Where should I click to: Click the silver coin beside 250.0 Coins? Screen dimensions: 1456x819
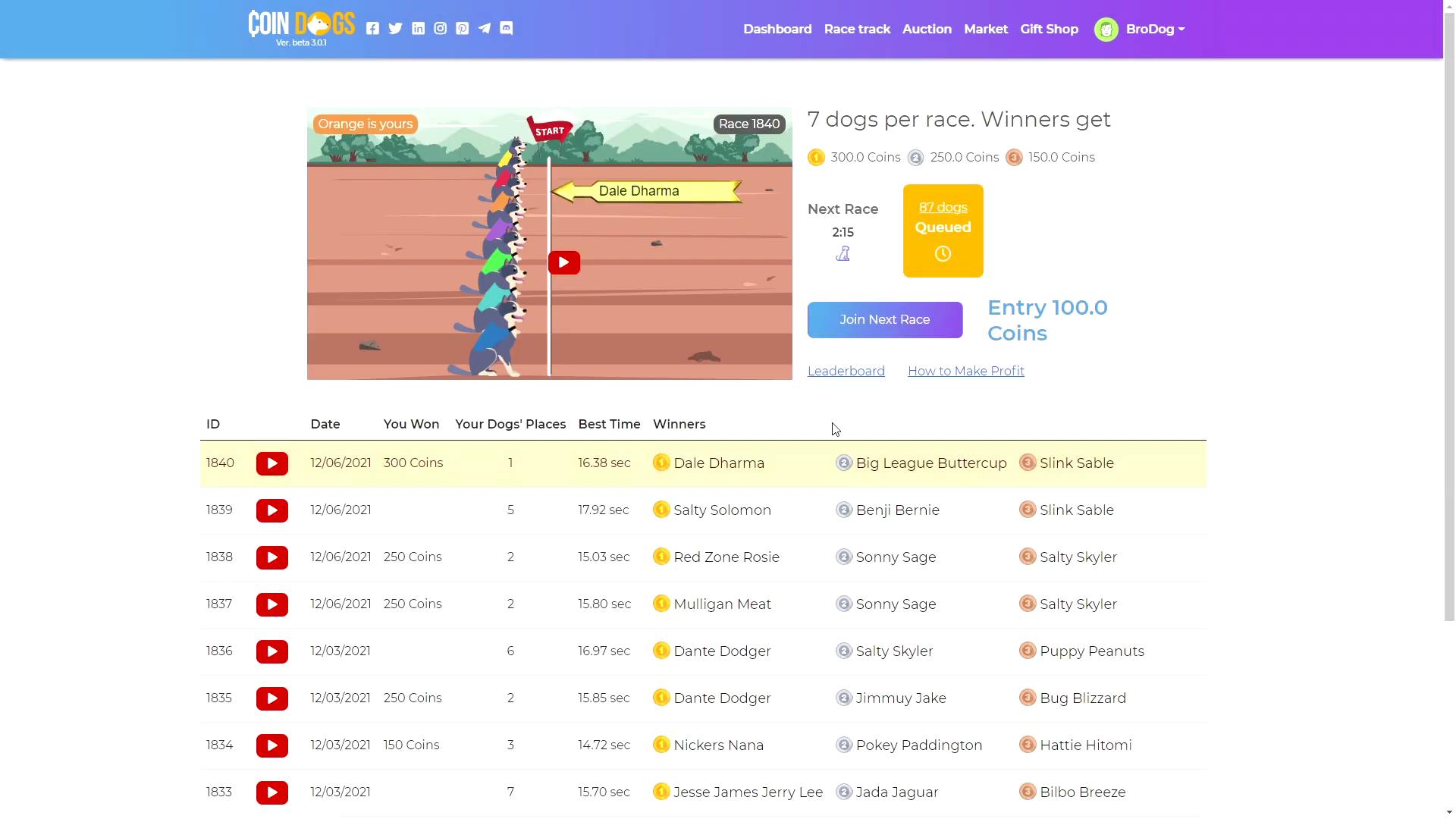pos(915,158)
